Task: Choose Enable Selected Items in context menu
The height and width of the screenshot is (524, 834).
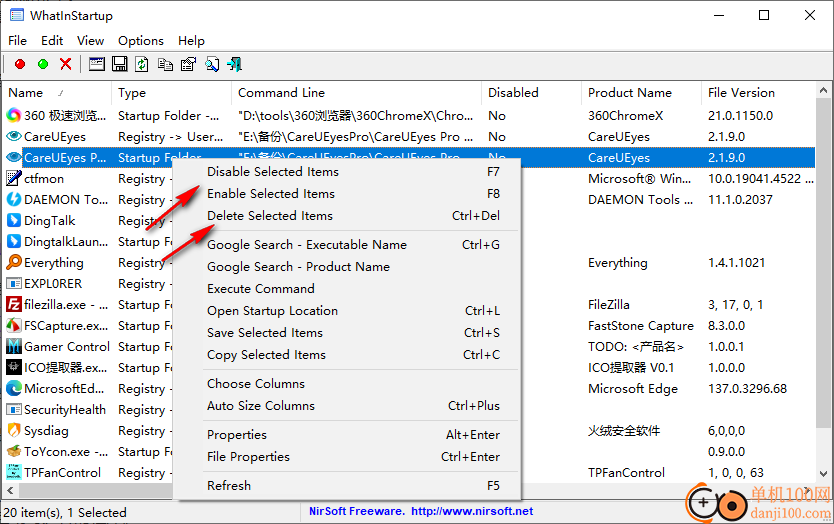Action: (348, 194)
